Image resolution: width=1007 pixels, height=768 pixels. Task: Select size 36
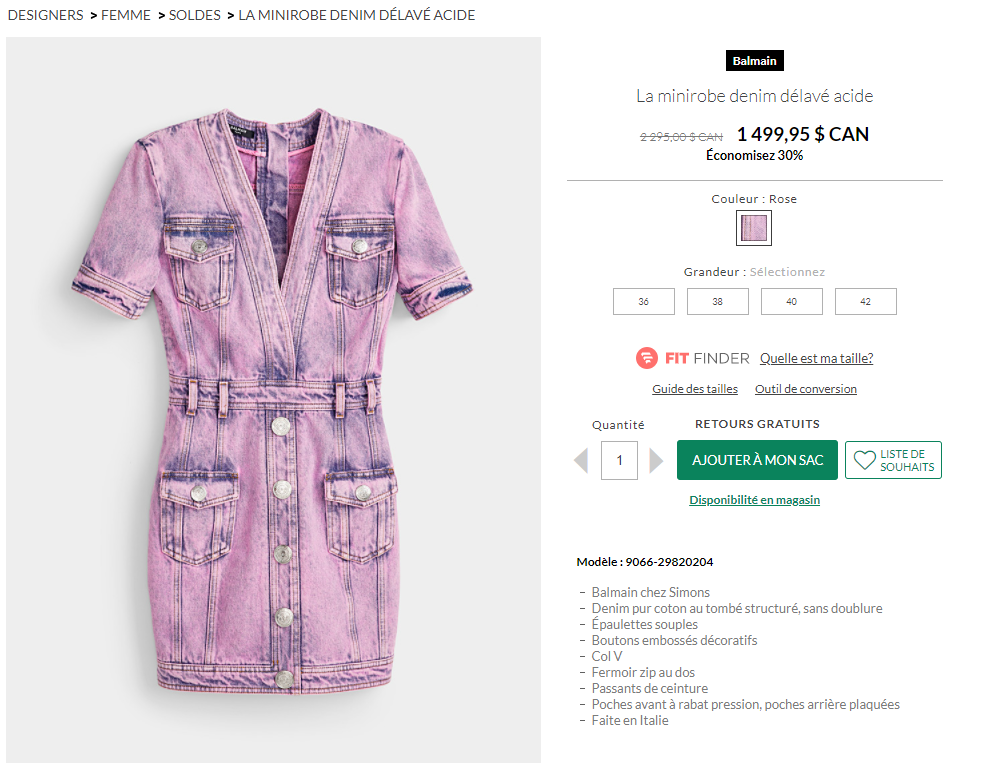[x=644, y=301]
